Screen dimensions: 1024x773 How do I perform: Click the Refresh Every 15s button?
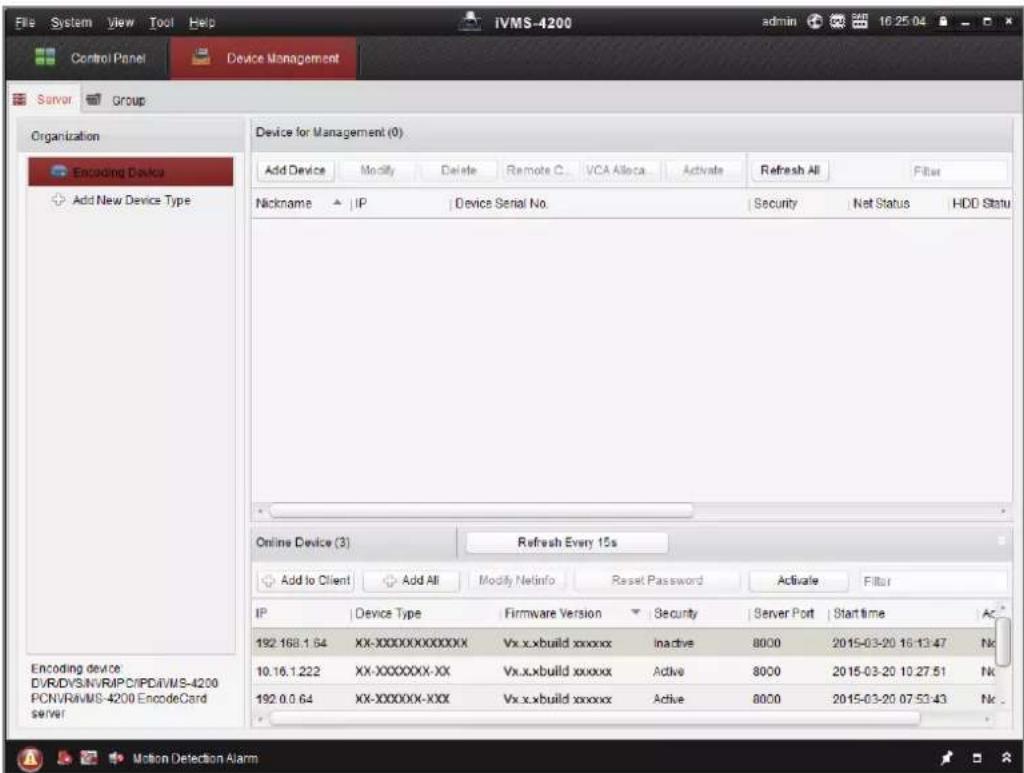(x=567, y=543)
